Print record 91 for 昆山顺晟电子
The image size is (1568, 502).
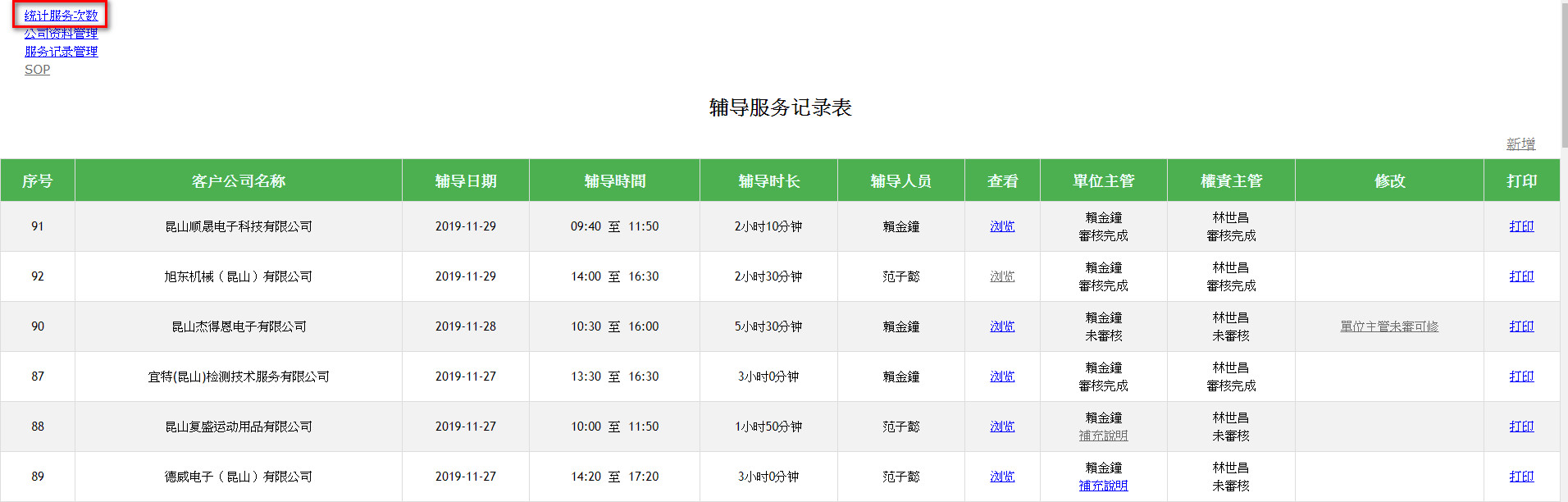1521,226
